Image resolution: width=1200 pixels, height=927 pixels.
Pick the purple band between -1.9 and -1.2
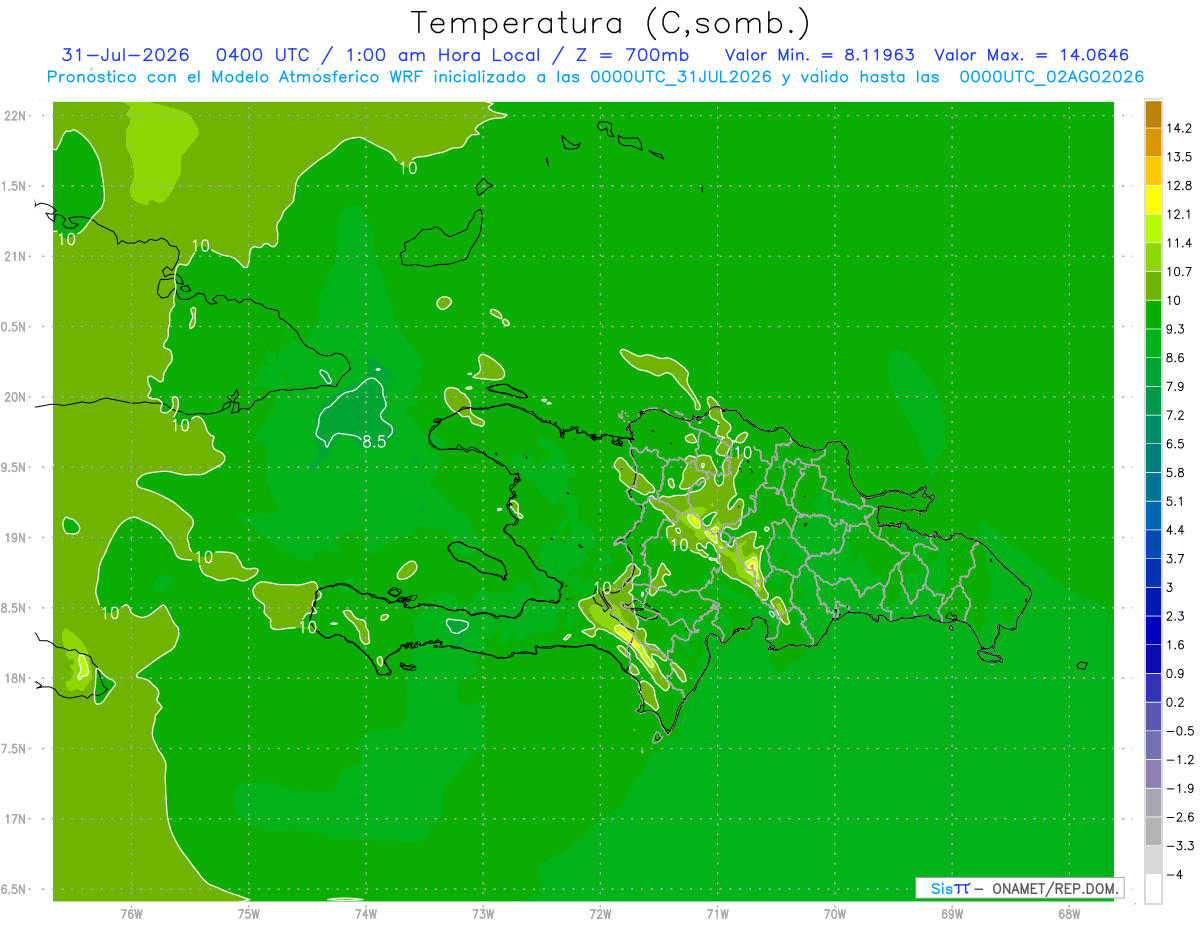coord(1153,774)
